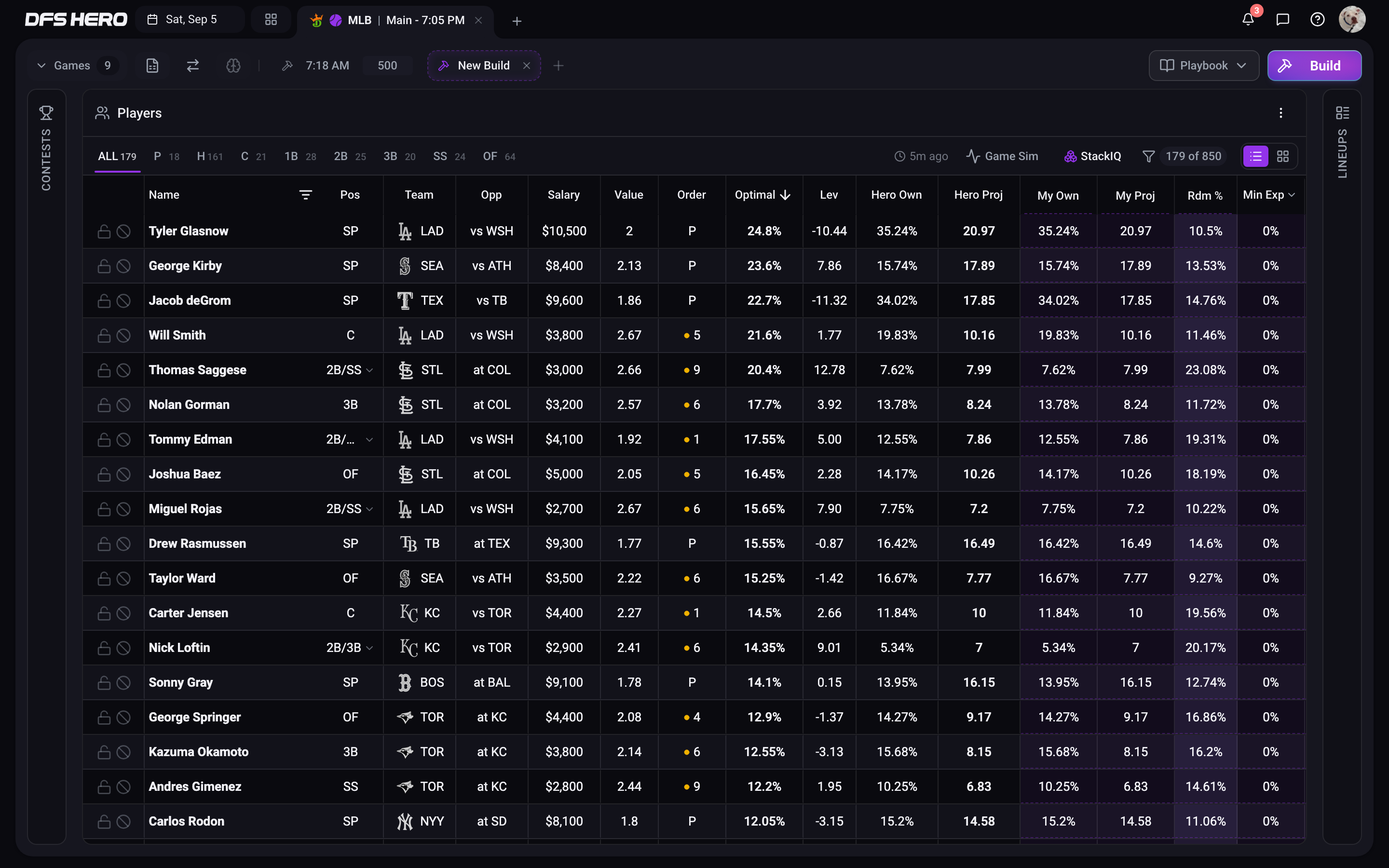The height and width of the screenshot is (868, 1389).
Task: Edit the 500 lineup count field
Action: [387, 66]
